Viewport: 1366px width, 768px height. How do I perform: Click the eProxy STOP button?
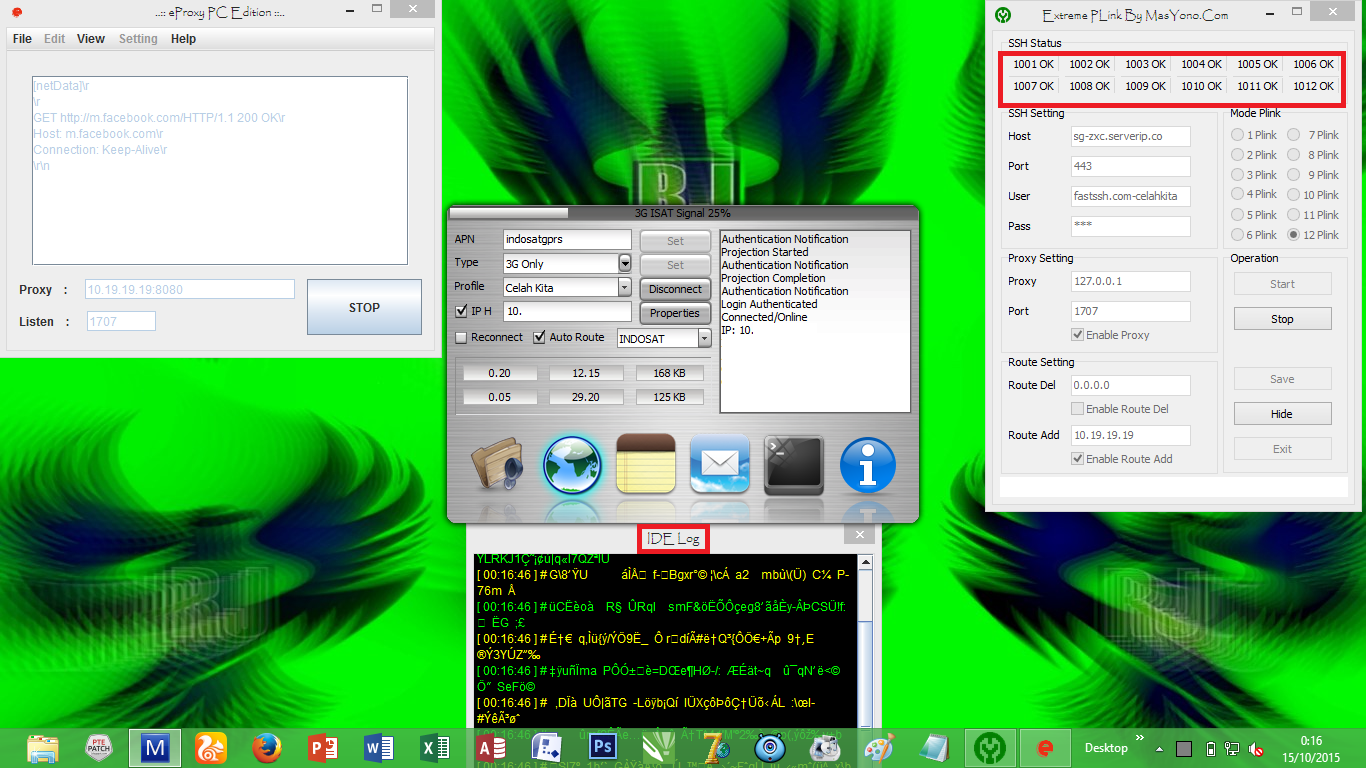click(364, 308)
